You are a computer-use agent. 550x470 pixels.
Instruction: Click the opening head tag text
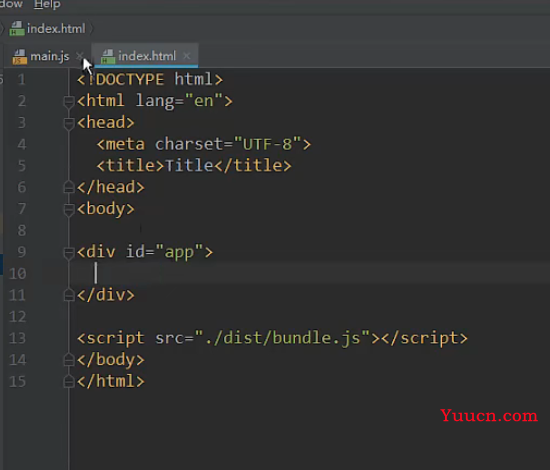tap(106, 123)
